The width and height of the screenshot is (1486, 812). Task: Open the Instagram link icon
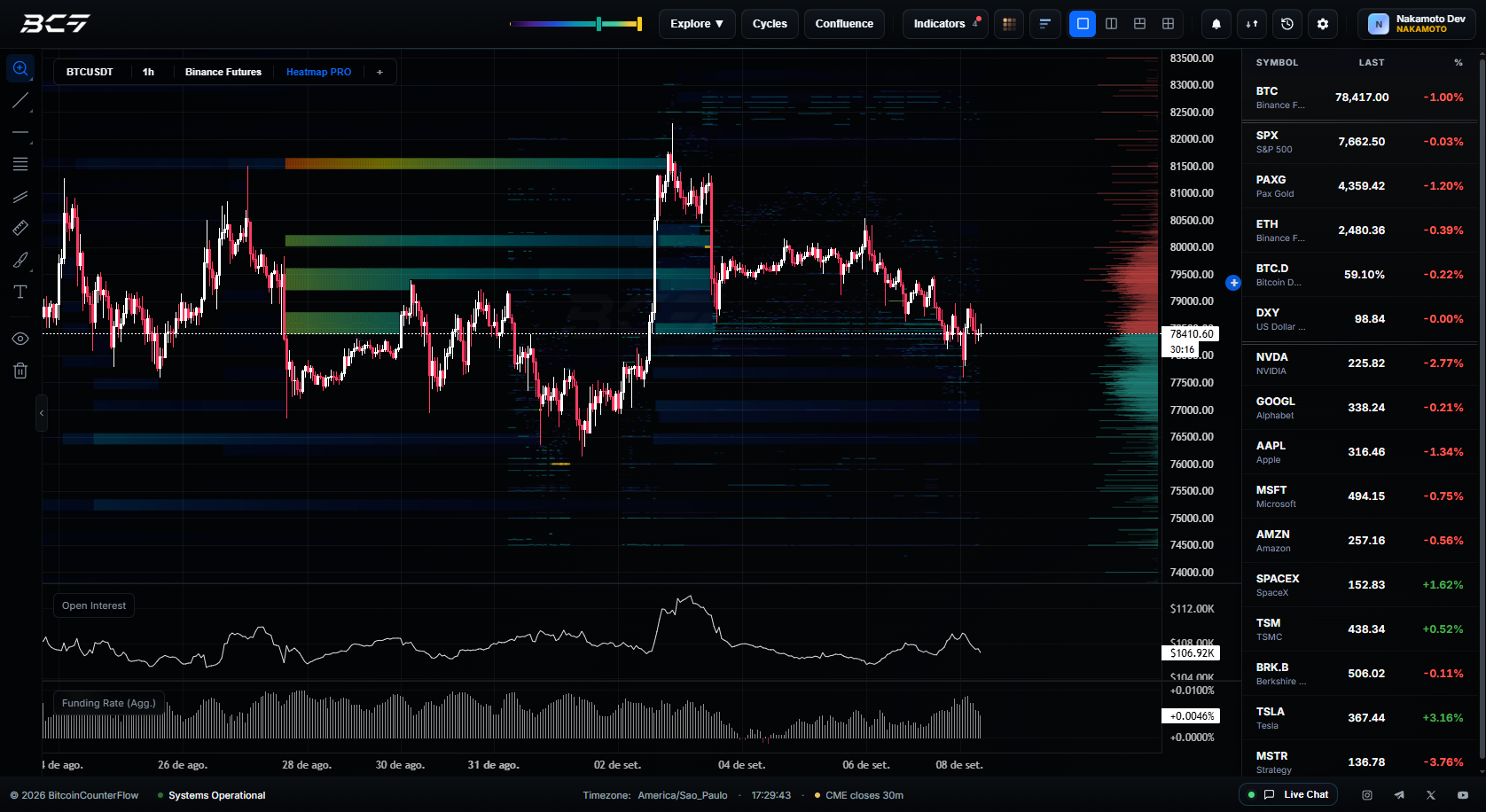pyautogui.click(x=1367, y=795)
